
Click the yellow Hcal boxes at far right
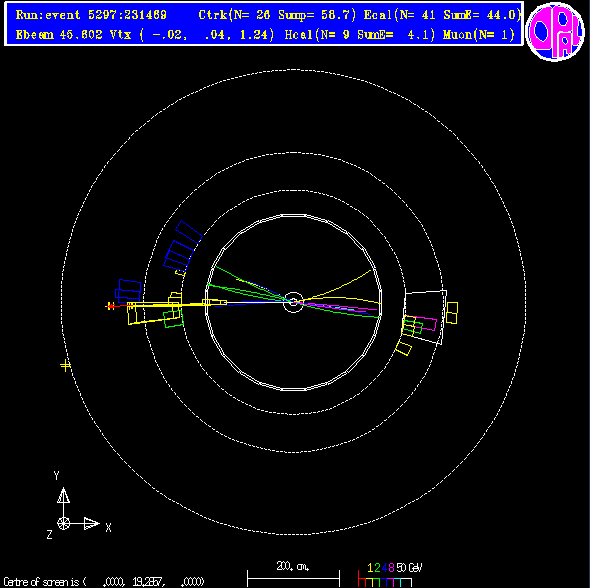click(x=452, y=313)
